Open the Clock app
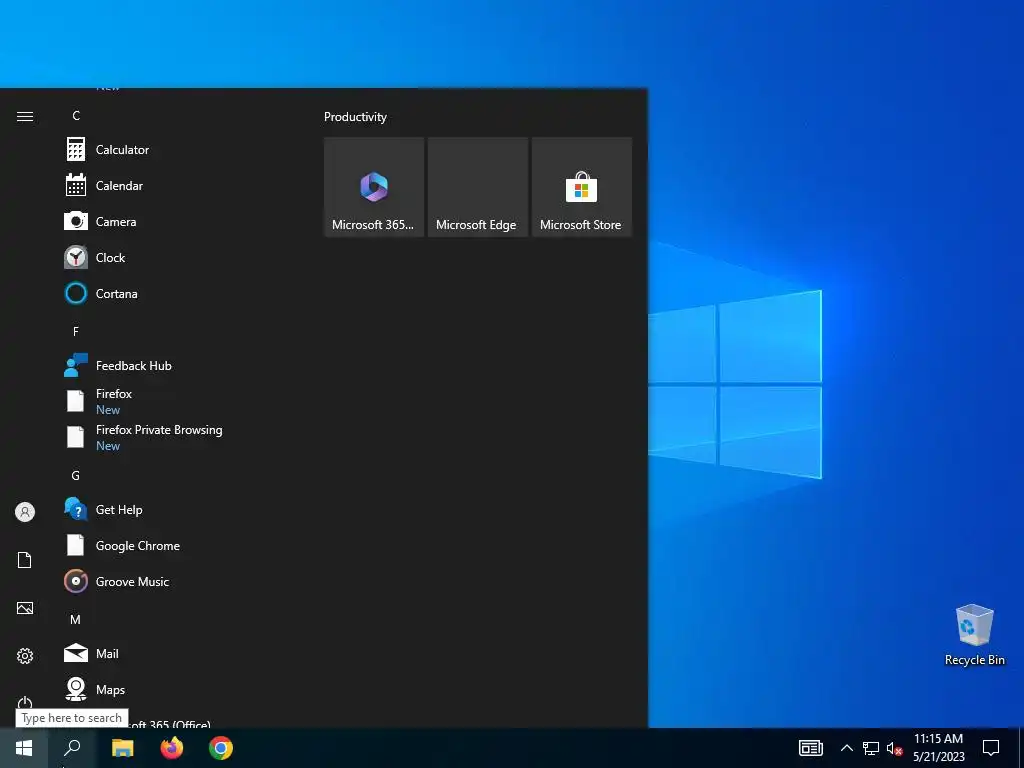 tap(176, 257)
